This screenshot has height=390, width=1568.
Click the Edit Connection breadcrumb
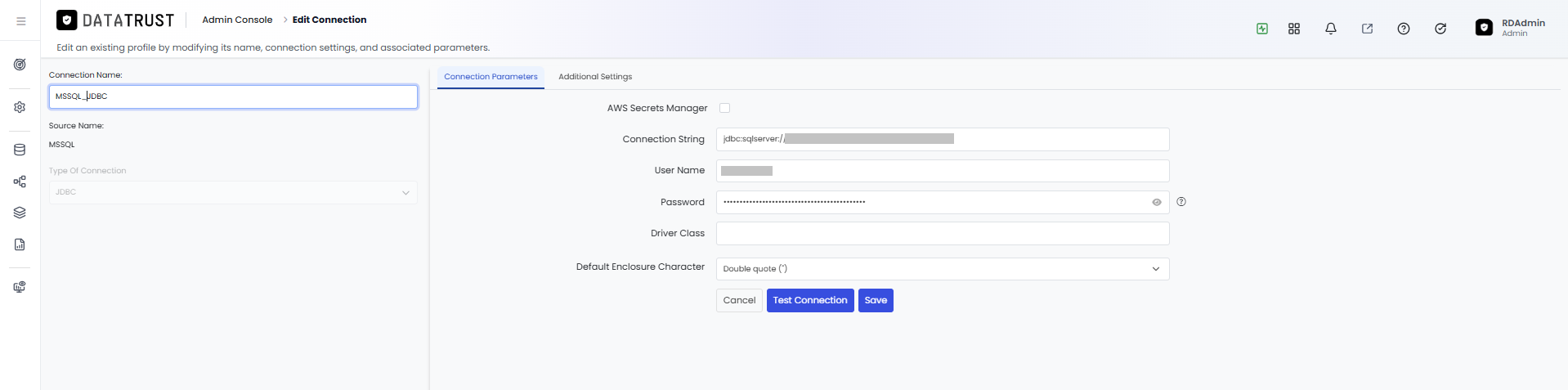pyautogui.click(x=329, y=20)
